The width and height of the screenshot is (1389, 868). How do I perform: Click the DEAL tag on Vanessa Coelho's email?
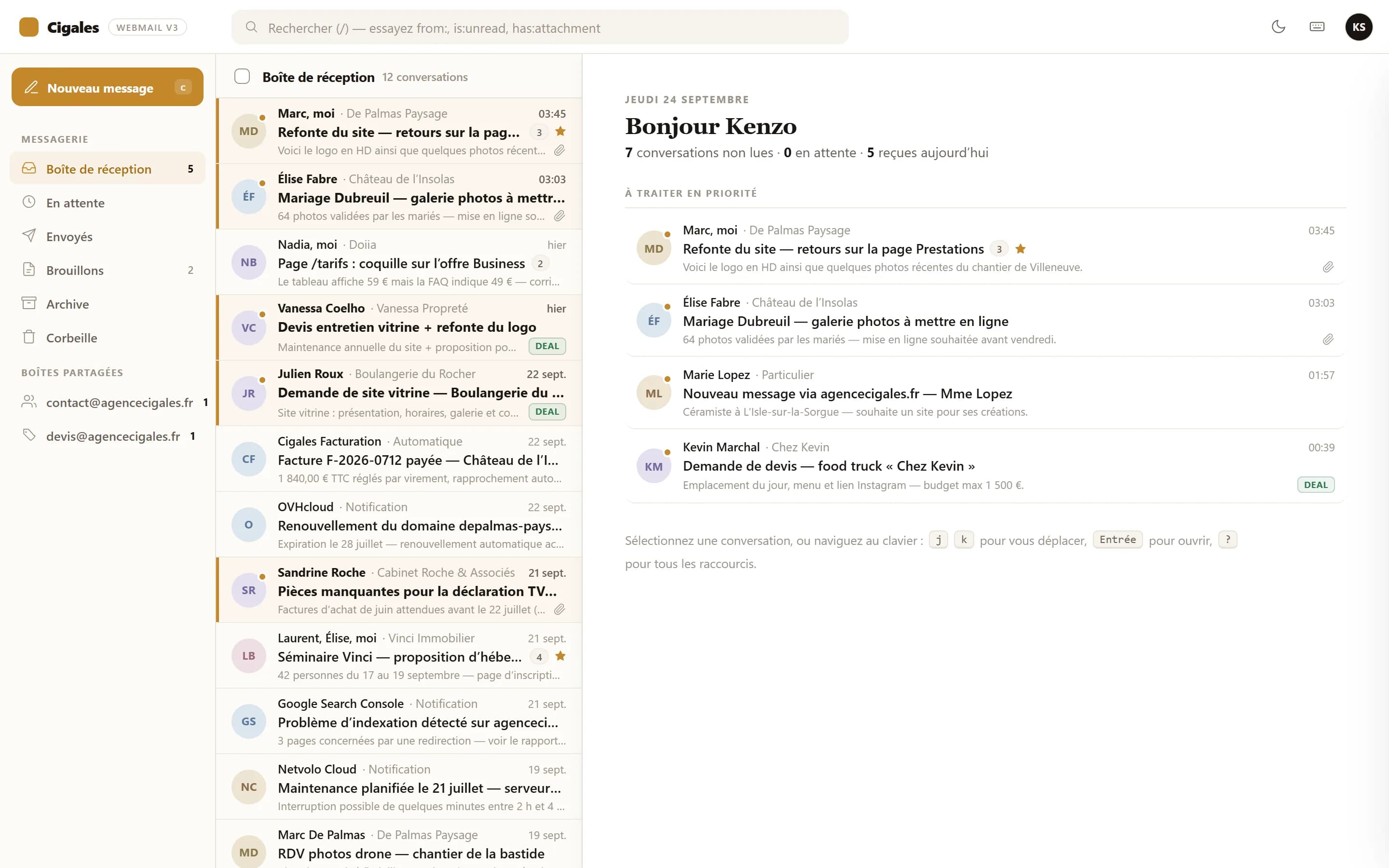pos(547,346)
